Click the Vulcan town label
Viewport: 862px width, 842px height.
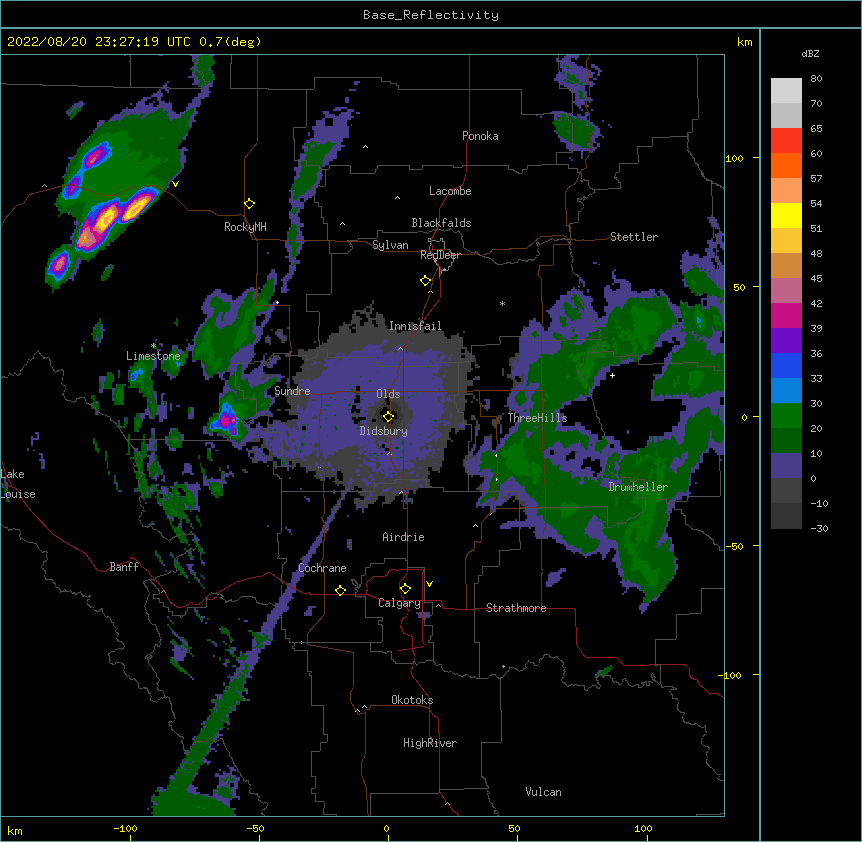click(x=543, y=792)
